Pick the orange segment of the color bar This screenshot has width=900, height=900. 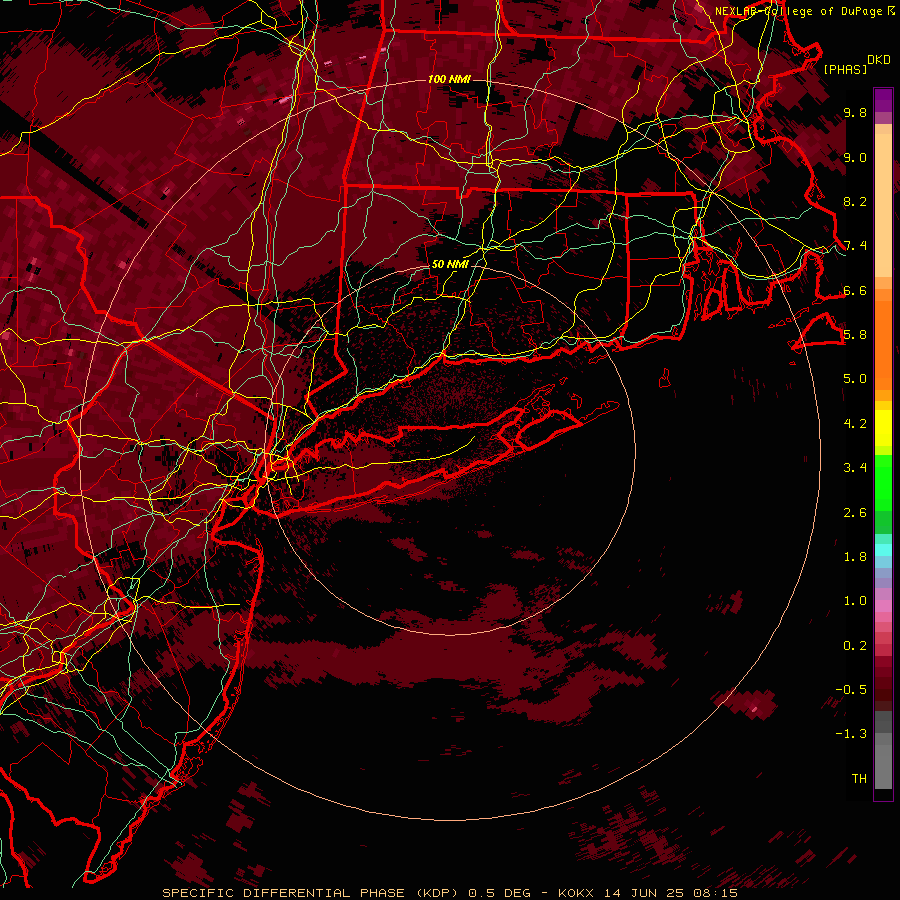(x=883, y=344)
